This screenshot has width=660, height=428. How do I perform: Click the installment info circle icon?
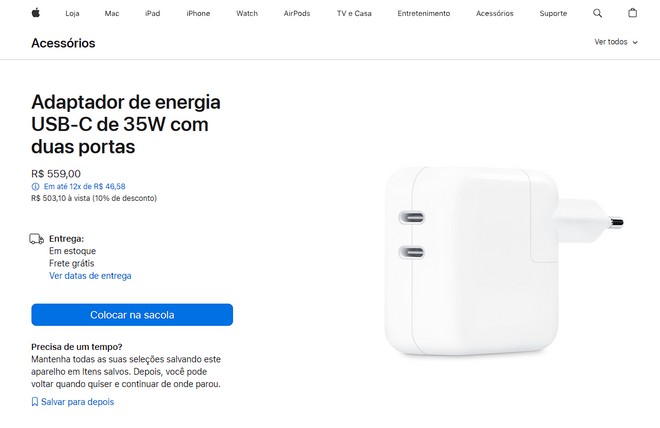coord(35,186)
